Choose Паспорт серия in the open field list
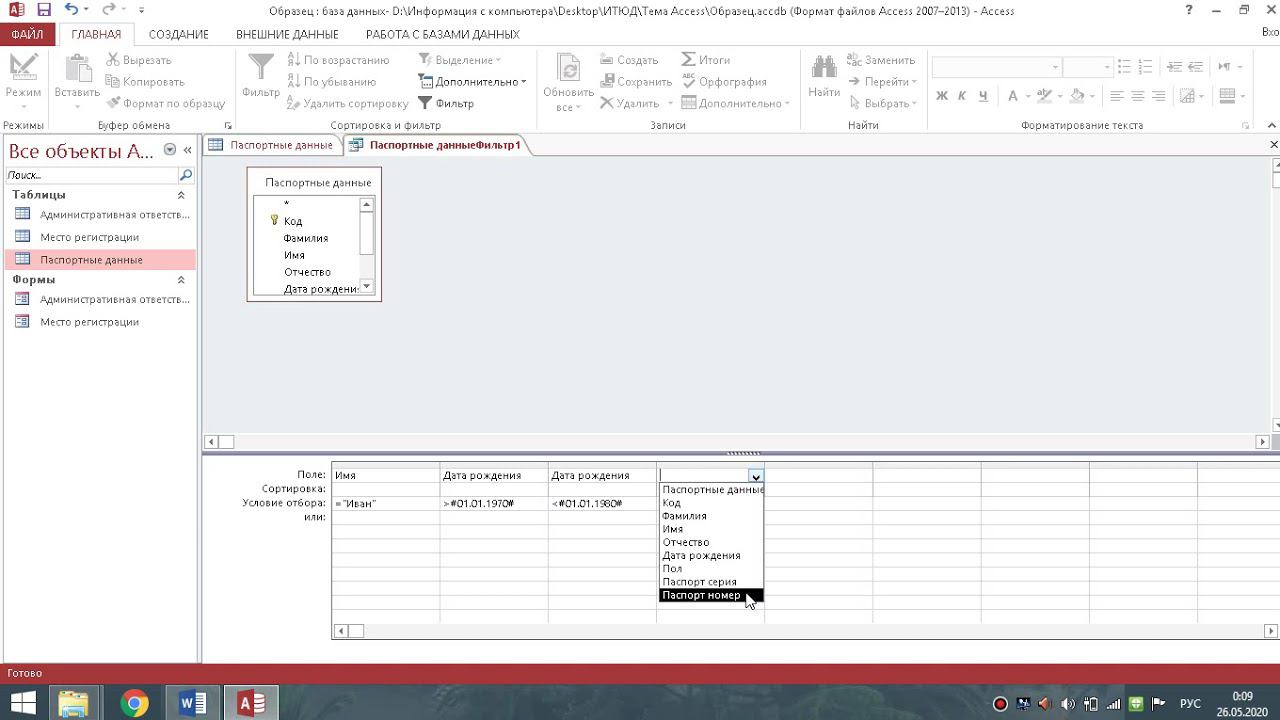The width and height of the screenshot is (1280, 720). [x=711, y=582]
